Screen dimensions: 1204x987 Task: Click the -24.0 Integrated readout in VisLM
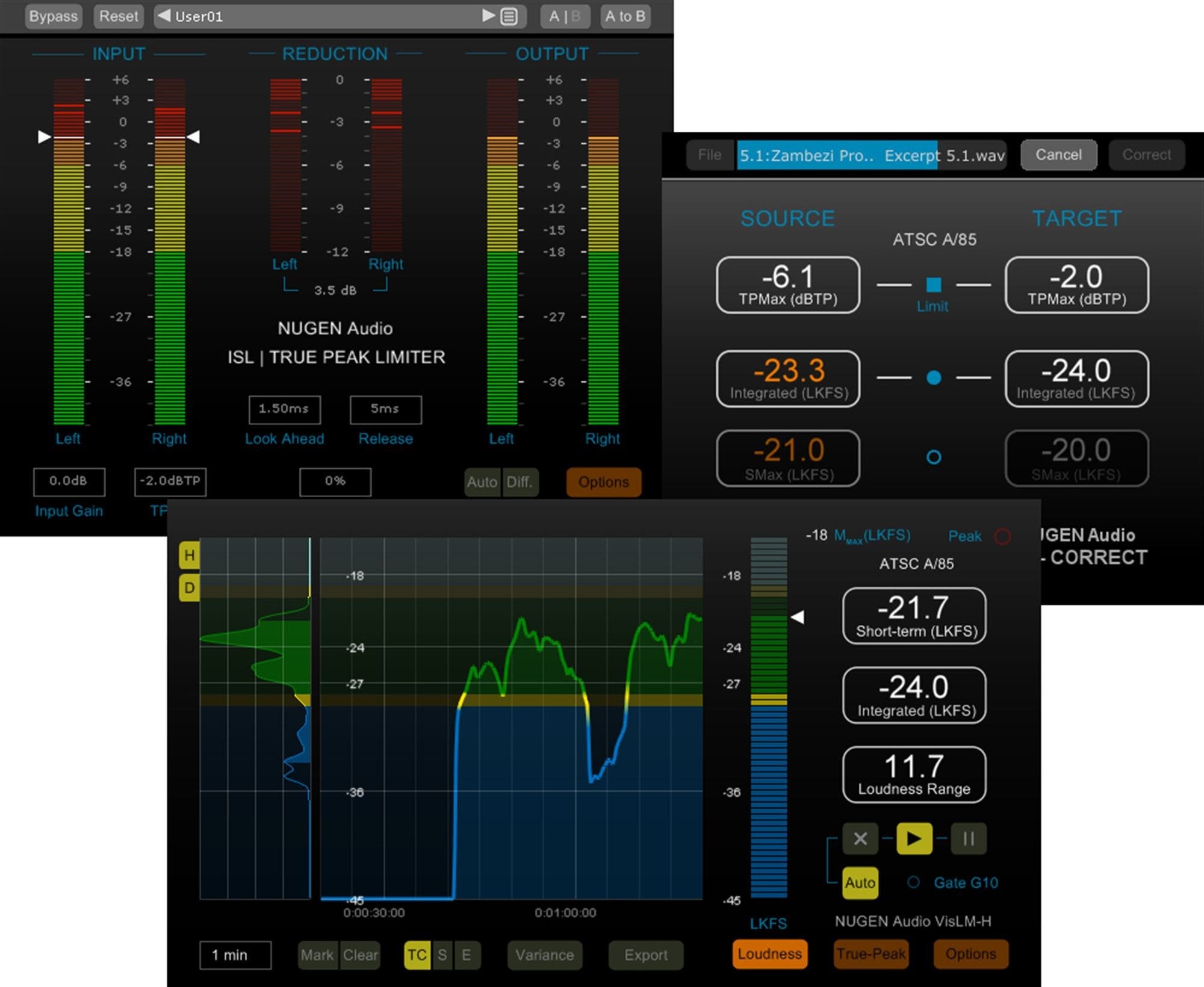(x=914, y=696)
